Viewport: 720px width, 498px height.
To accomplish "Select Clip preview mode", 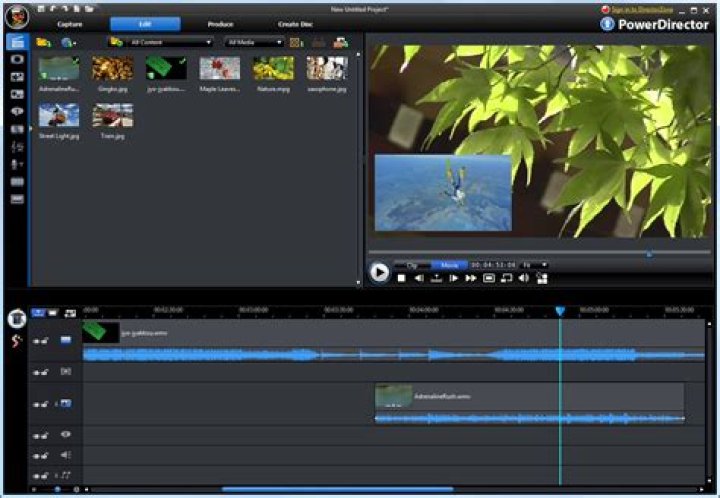I will (412, 265).
